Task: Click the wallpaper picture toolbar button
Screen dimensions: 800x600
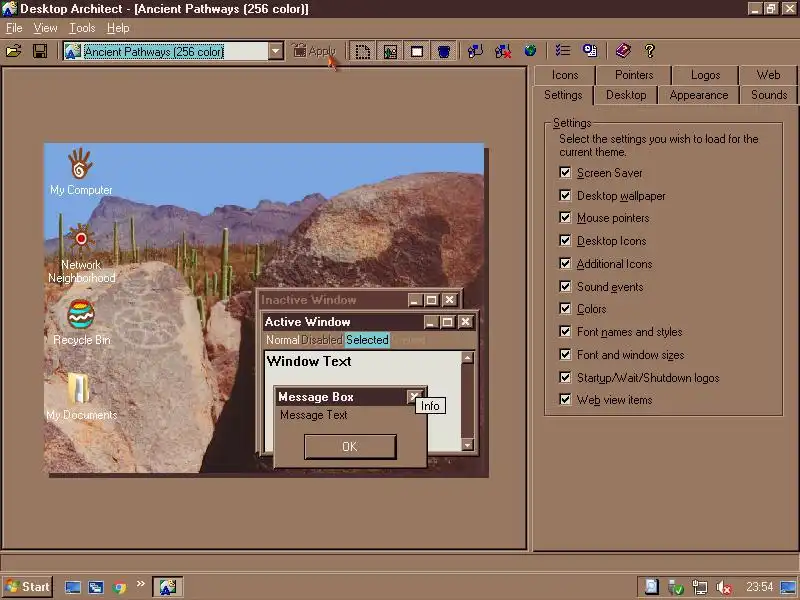Action: (390, 52)
